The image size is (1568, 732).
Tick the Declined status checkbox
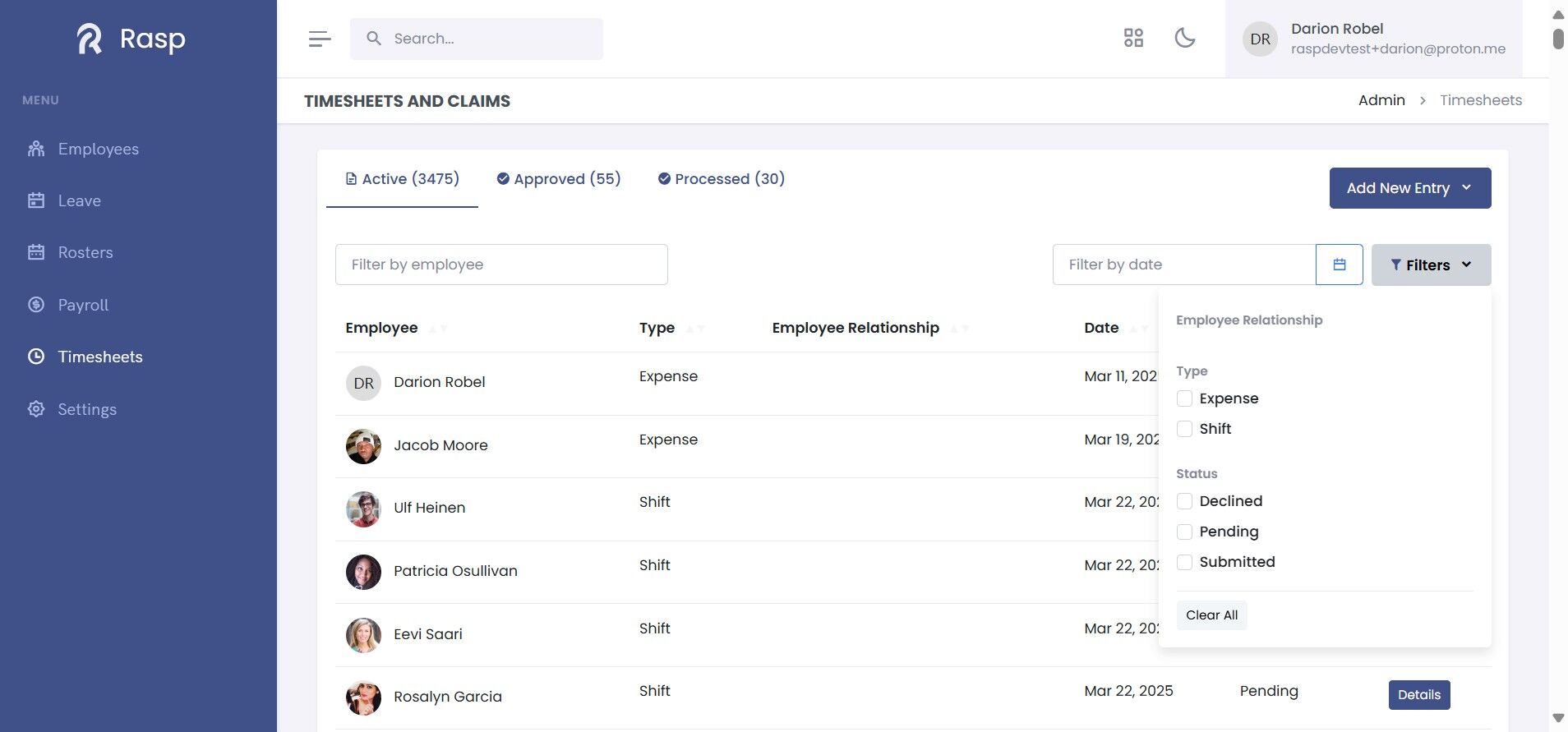(x=1184, y=501)
